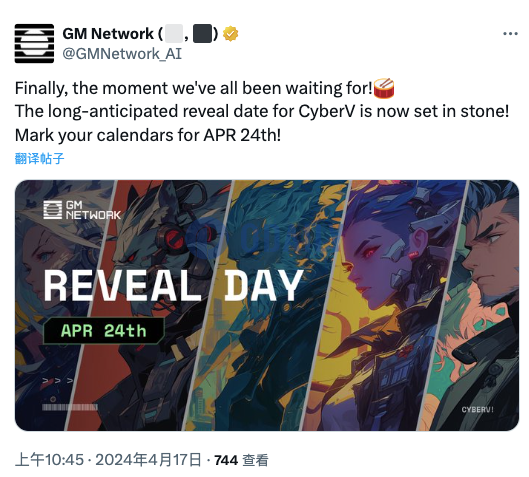
Task: Click the GM Network profile avatar
Action: pos(34,44)
